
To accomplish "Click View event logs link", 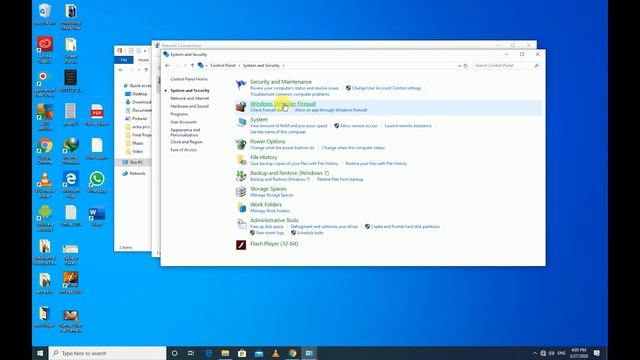I will tap(270, 233).
